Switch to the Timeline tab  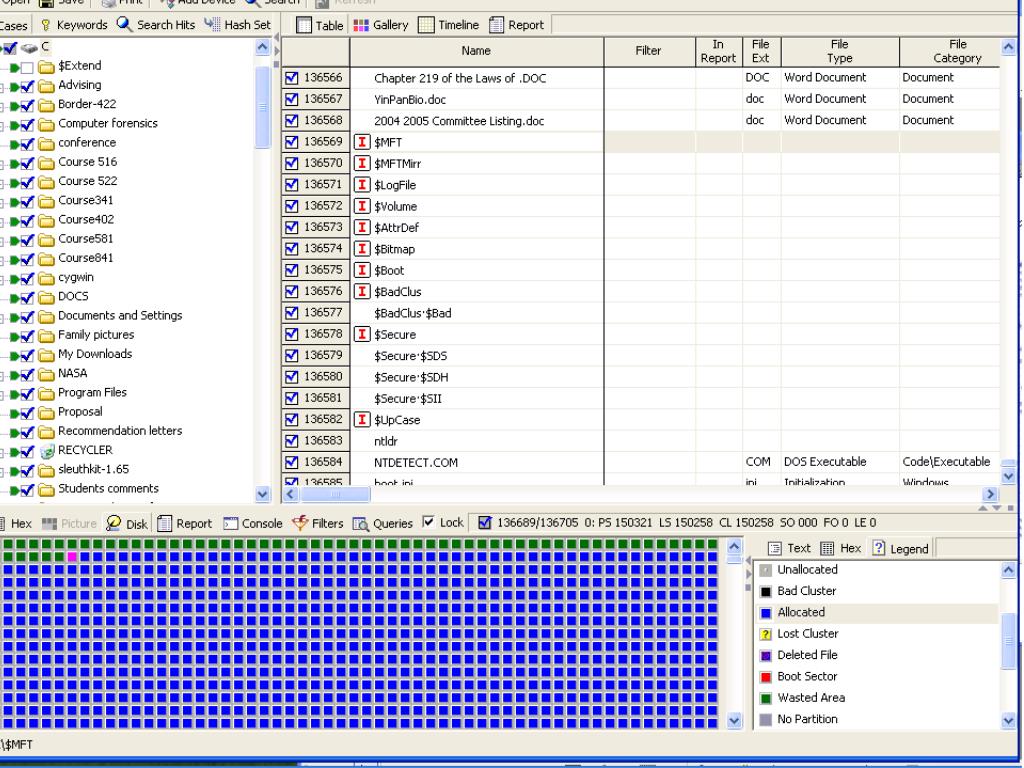pyautogui.click(x=449, y=25)
